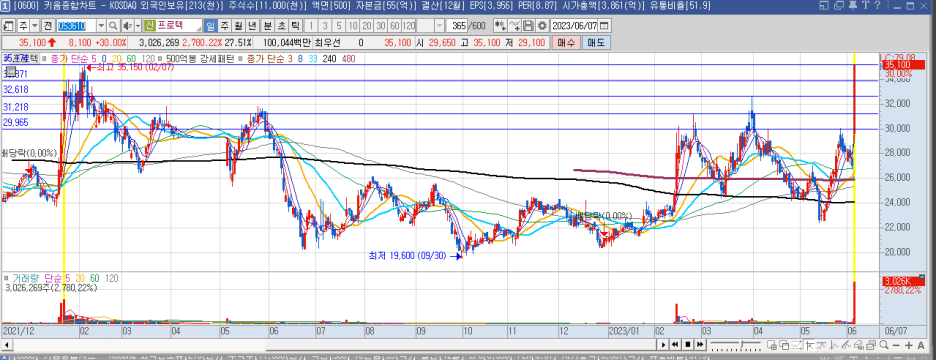Click the 31,218 price line label
This screenshot has height=360, width=936.
tap(16, 107)
